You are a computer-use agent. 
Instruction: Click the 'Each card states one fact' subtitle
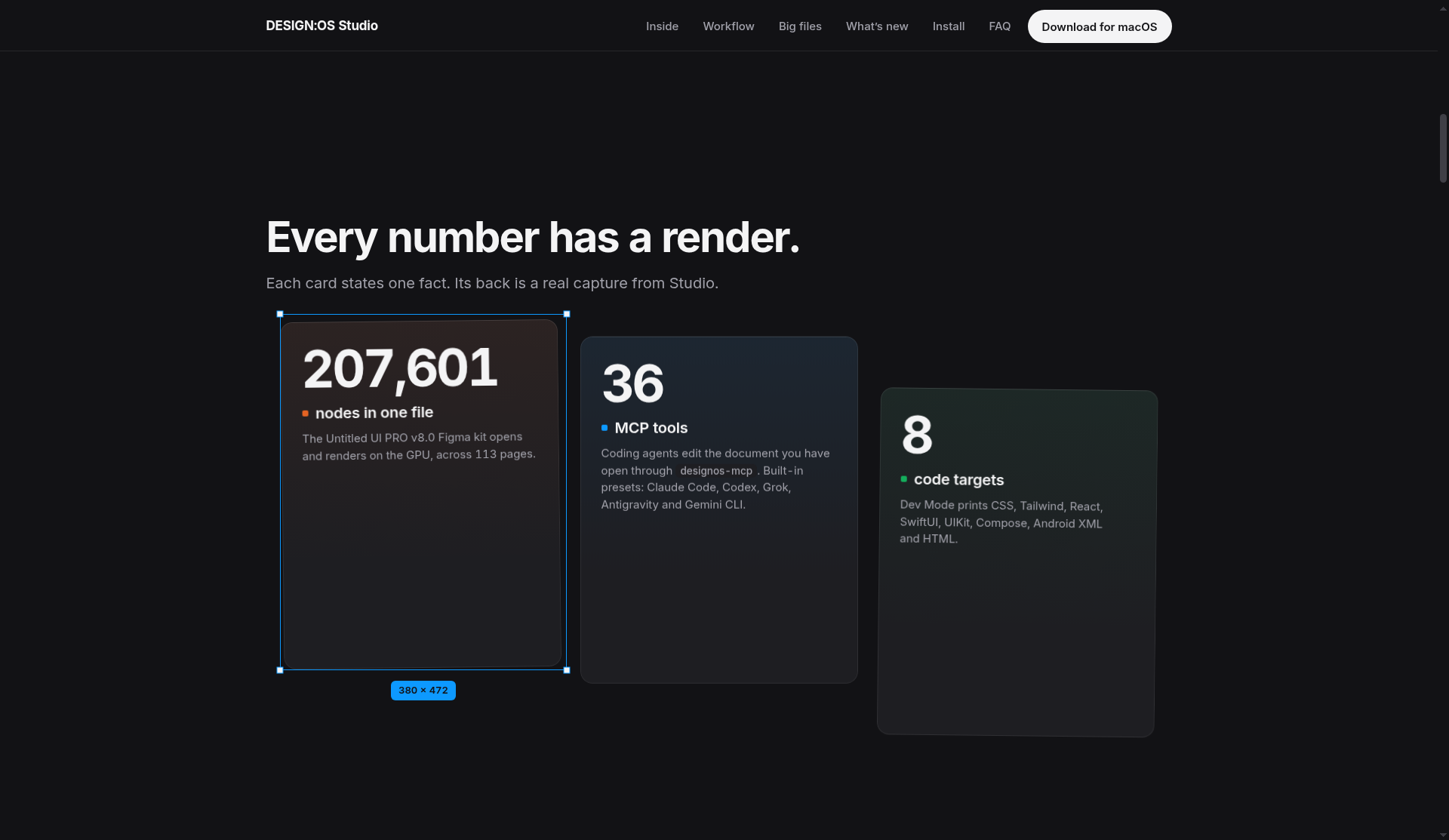point(492,283)
